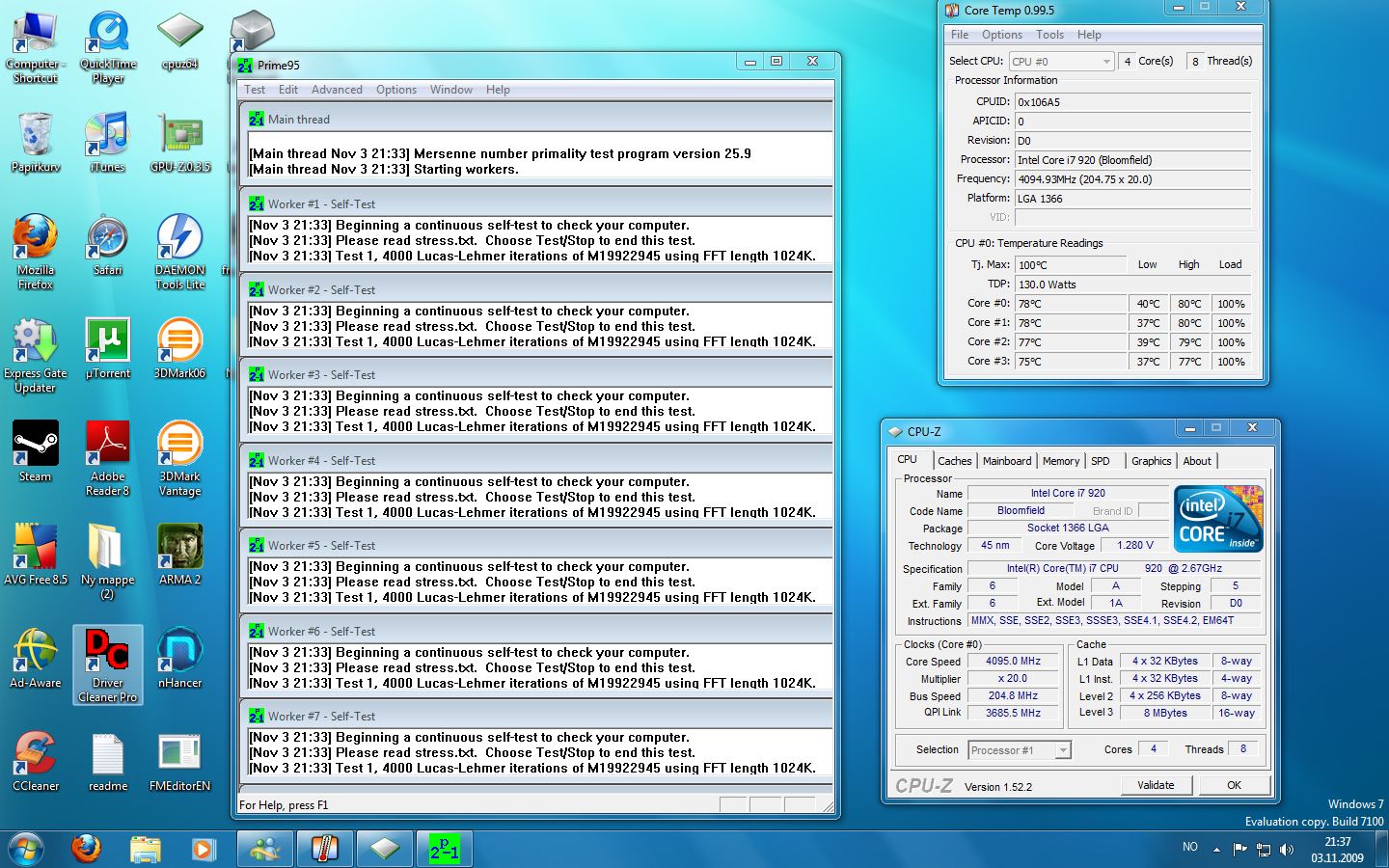The image size is (1389, 868).
Task: Expand CPU-Z Processor #1 selection dropdown
Action: click(x=1020, y=750)
